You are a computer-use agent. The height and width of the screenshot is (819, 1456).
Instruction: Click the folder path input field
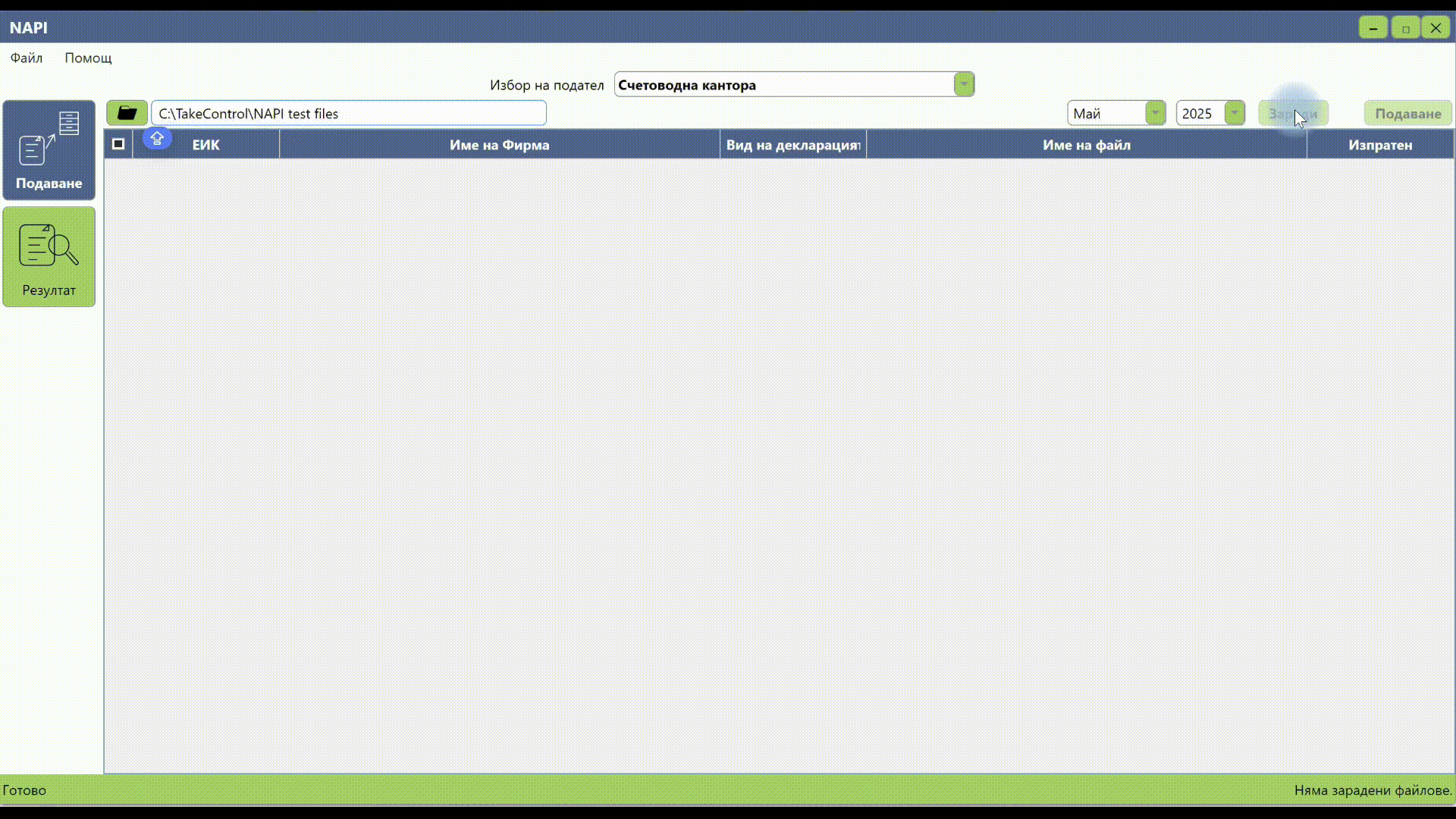click(x=349, y=114)
